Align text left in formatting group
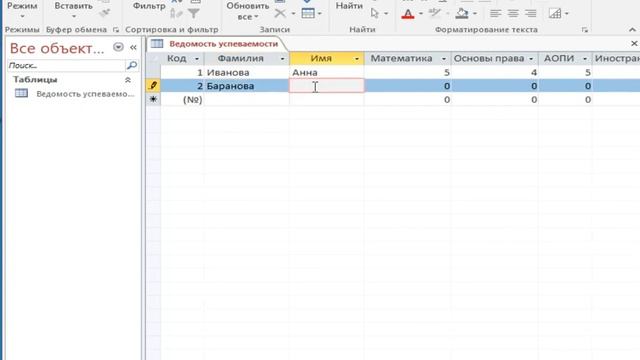Image resolution: width=640 pixels, height=360 pixels. tap(496, 13)
